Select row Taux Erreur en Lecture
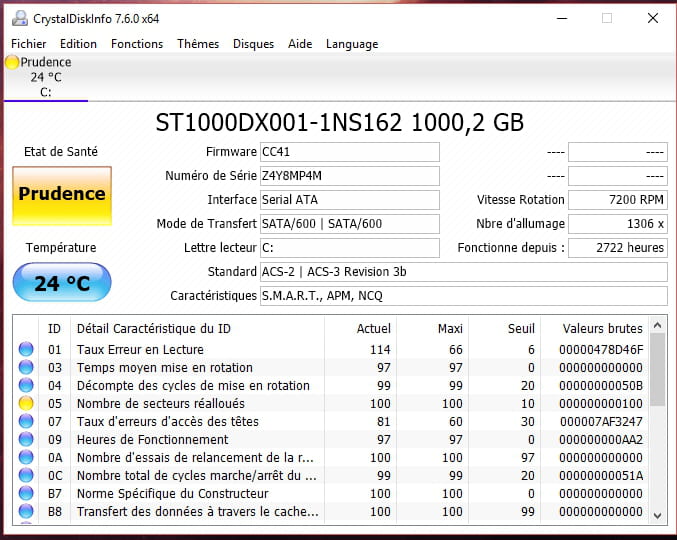 [x=331, y=349]
